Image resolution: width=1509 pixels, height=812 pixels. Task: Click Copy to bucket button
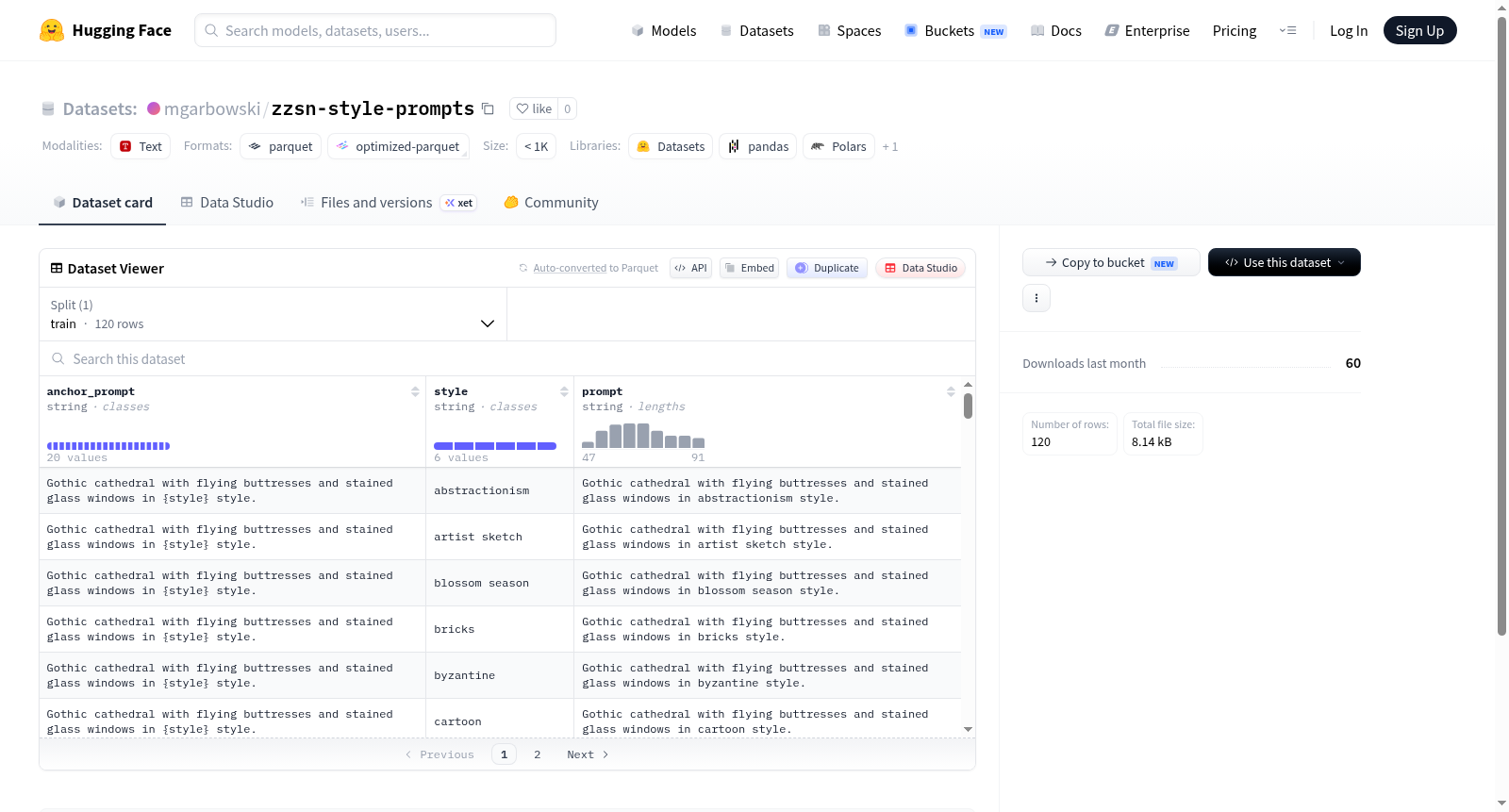tap(1111, 262)
